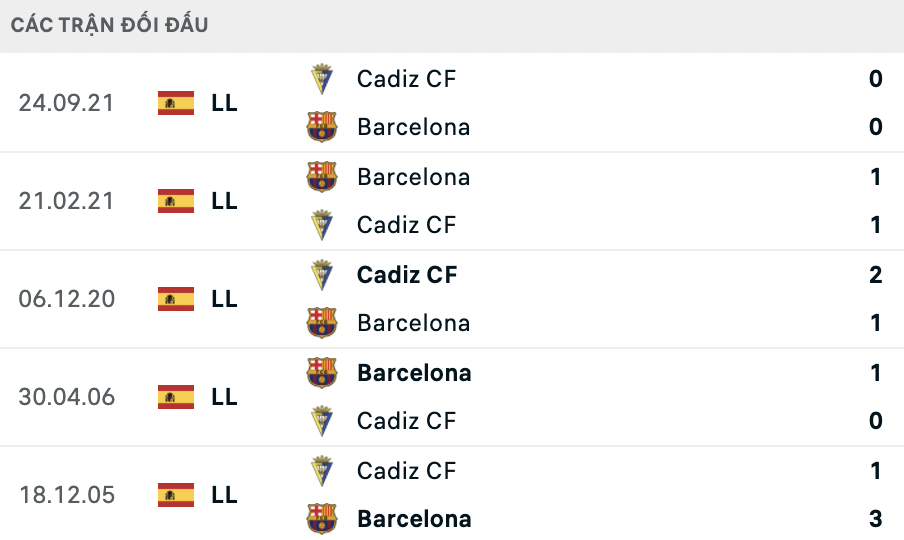Viewport: 904px width, 540px height.
Task: Click the Barcelona crest in 30.04.06 match
Action: [322, 373]
